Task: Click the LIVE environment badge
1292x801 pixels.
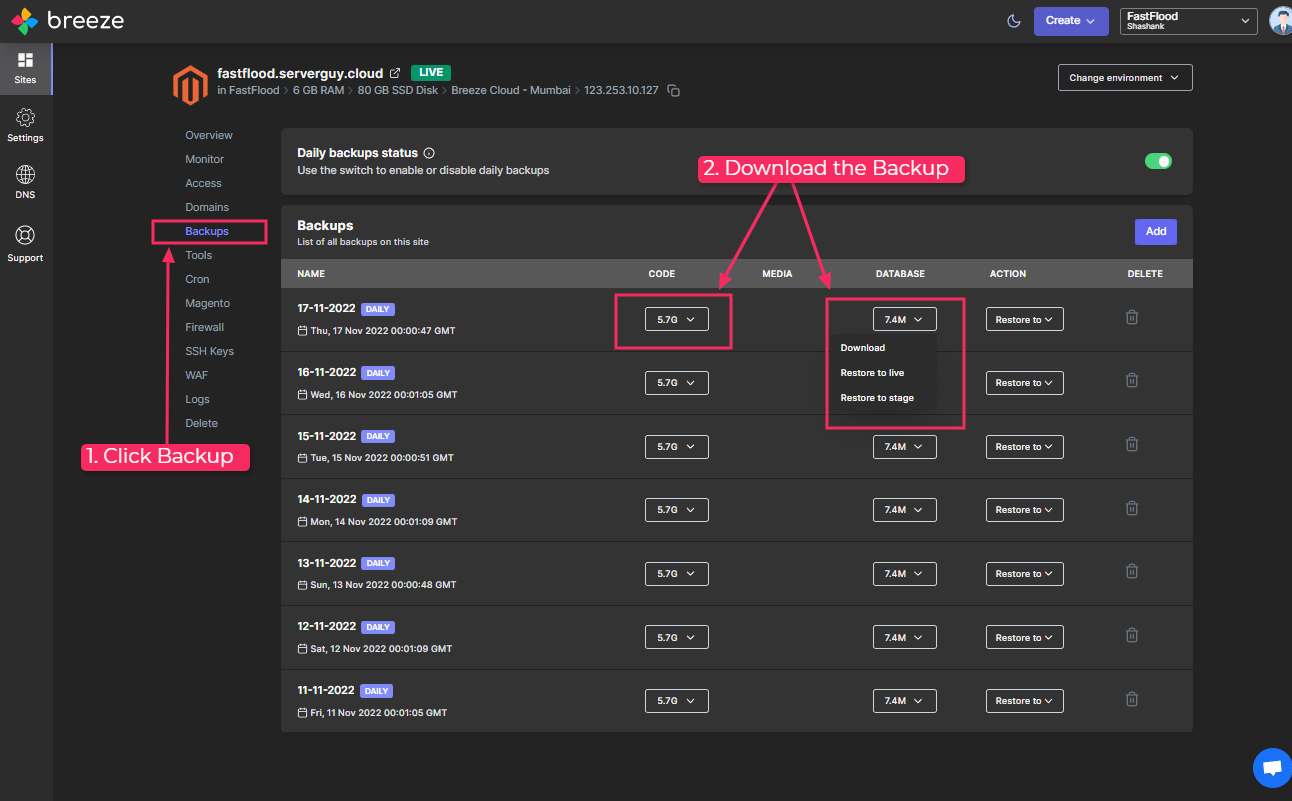Action: [x=431, y=73]
